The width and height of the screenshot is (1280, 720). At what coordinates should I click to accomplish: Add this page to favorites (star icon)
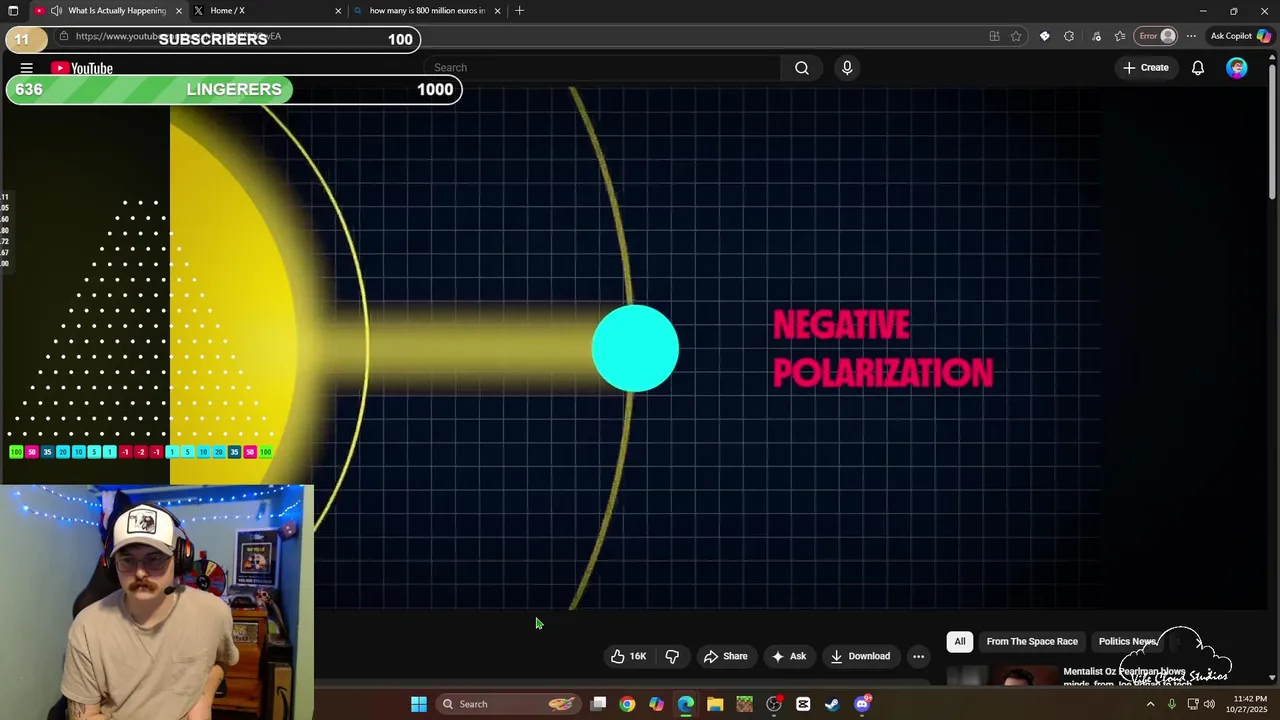(1016, 36)
